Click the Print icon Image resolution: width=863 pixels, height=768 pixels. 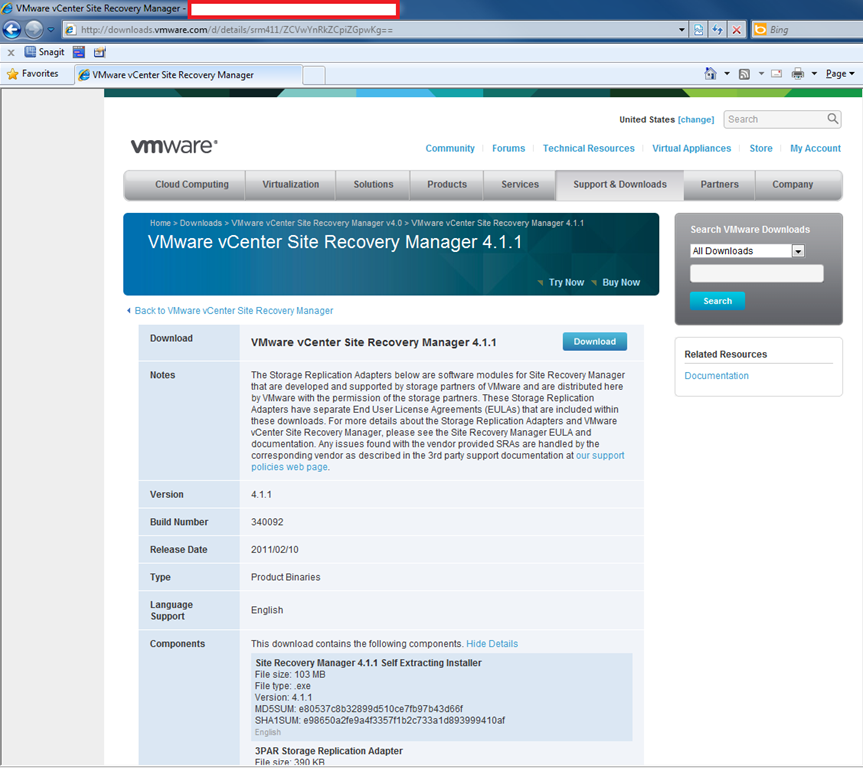point(798,74)
